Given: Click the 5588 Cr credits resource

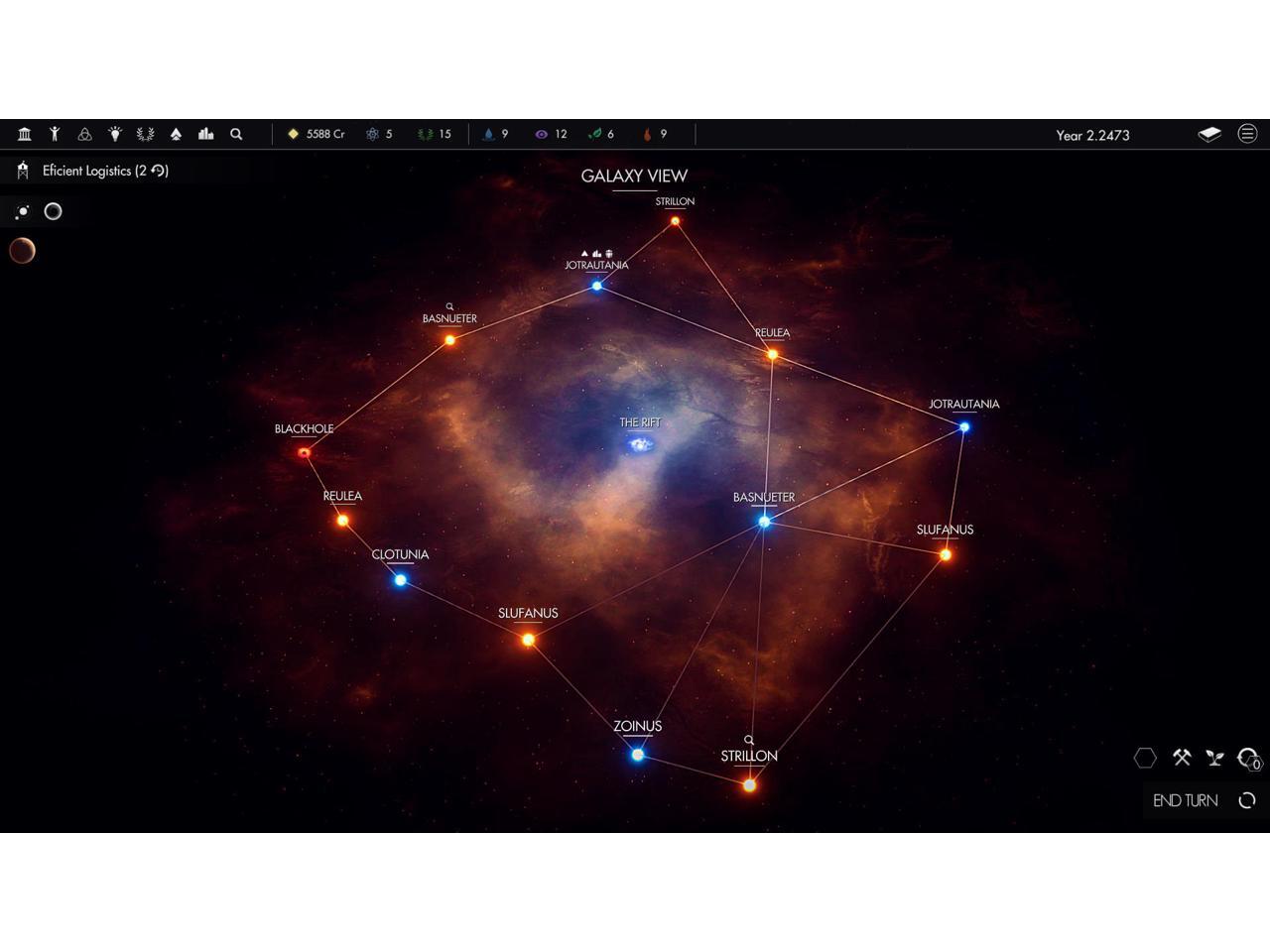Looking at the screenshot, I should pyautogui.click(x=317, y=134).
